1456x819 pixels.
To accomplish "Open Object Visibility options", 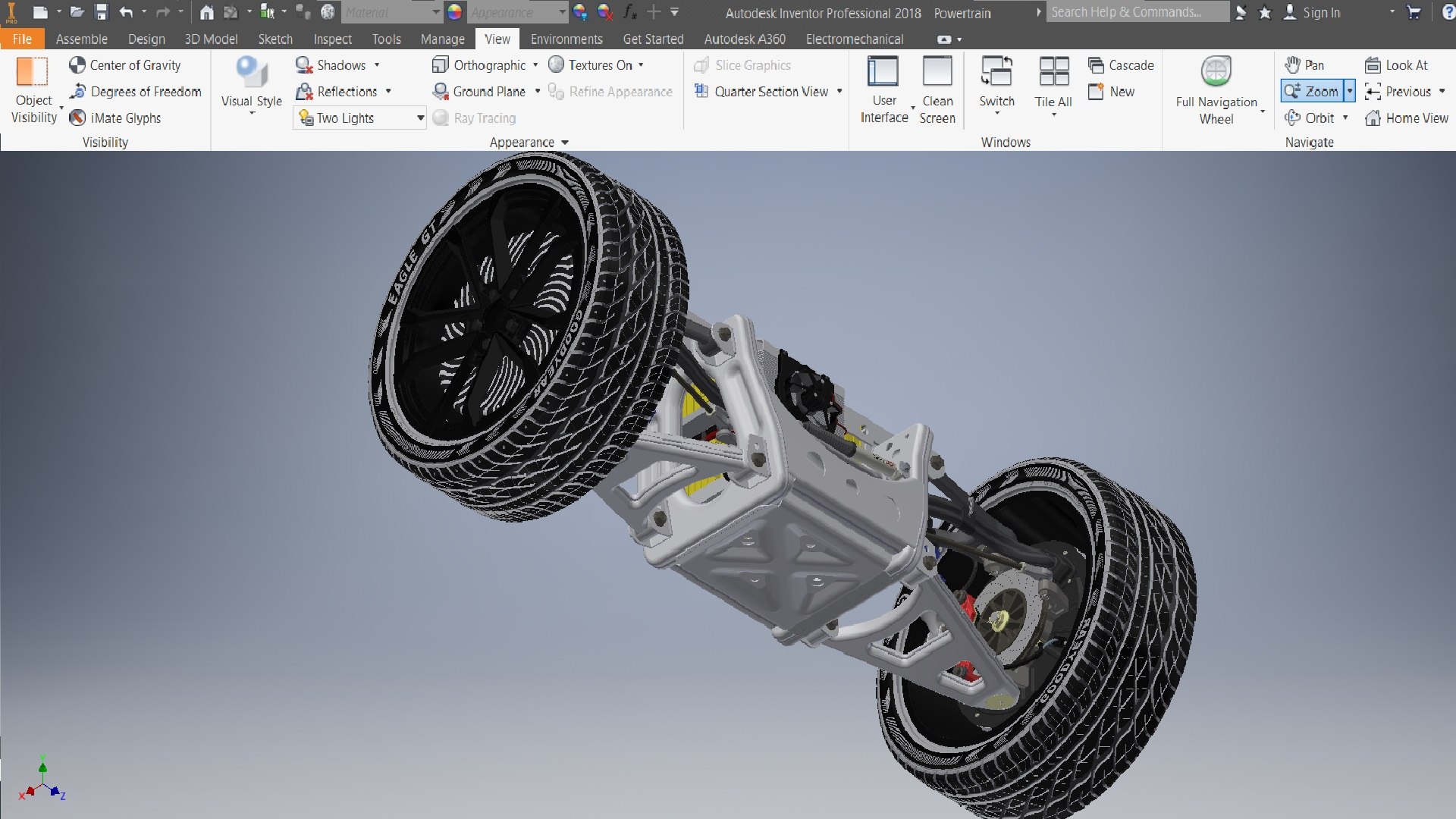I will (33, 91).
